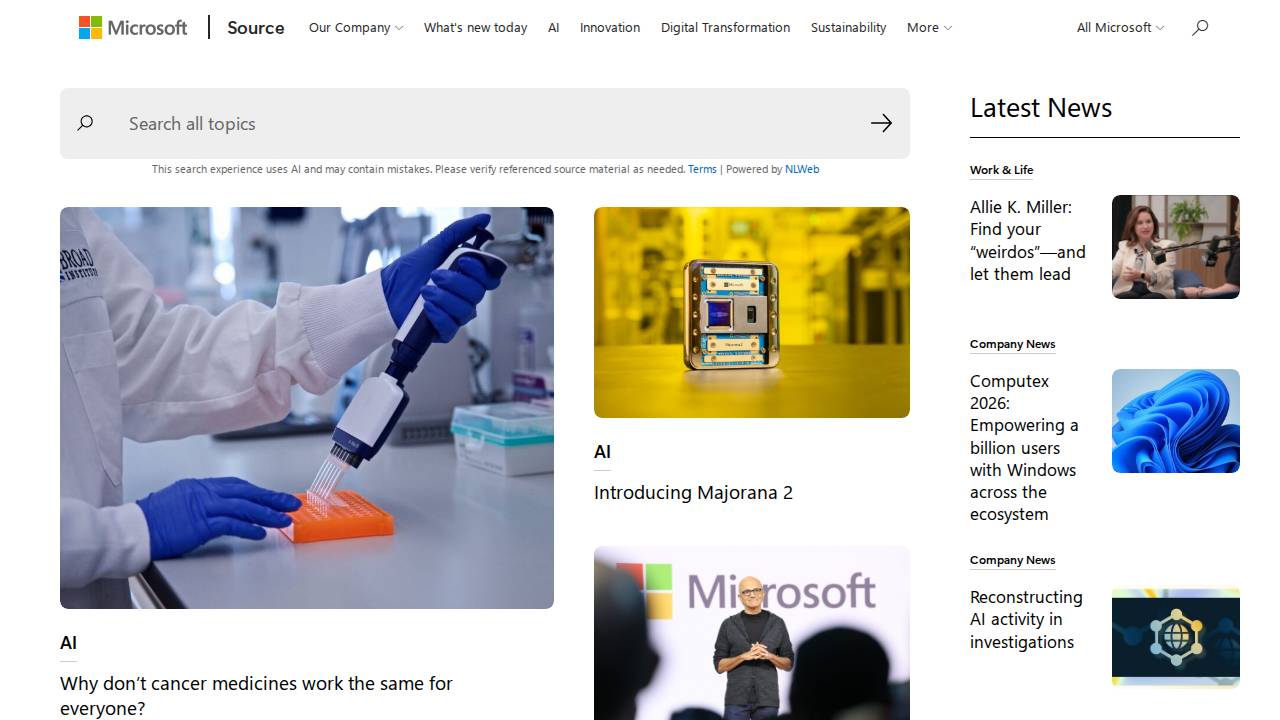Open the lab pipette article image
Screen dimensions: 1280x720
tap(307, 408)
